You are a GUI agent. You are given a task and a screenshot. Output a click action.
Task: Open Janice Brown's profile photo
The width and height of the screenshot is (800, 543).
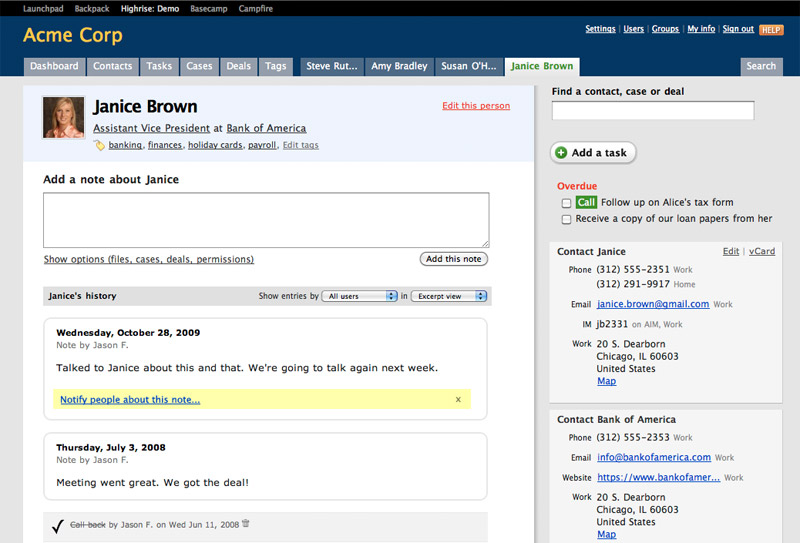(x=63, y=117)
